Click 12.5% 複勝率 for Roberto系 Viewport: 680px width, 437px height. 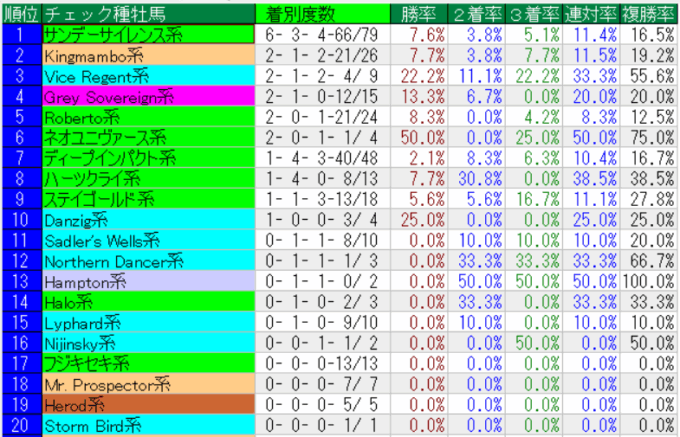[648, 117]
